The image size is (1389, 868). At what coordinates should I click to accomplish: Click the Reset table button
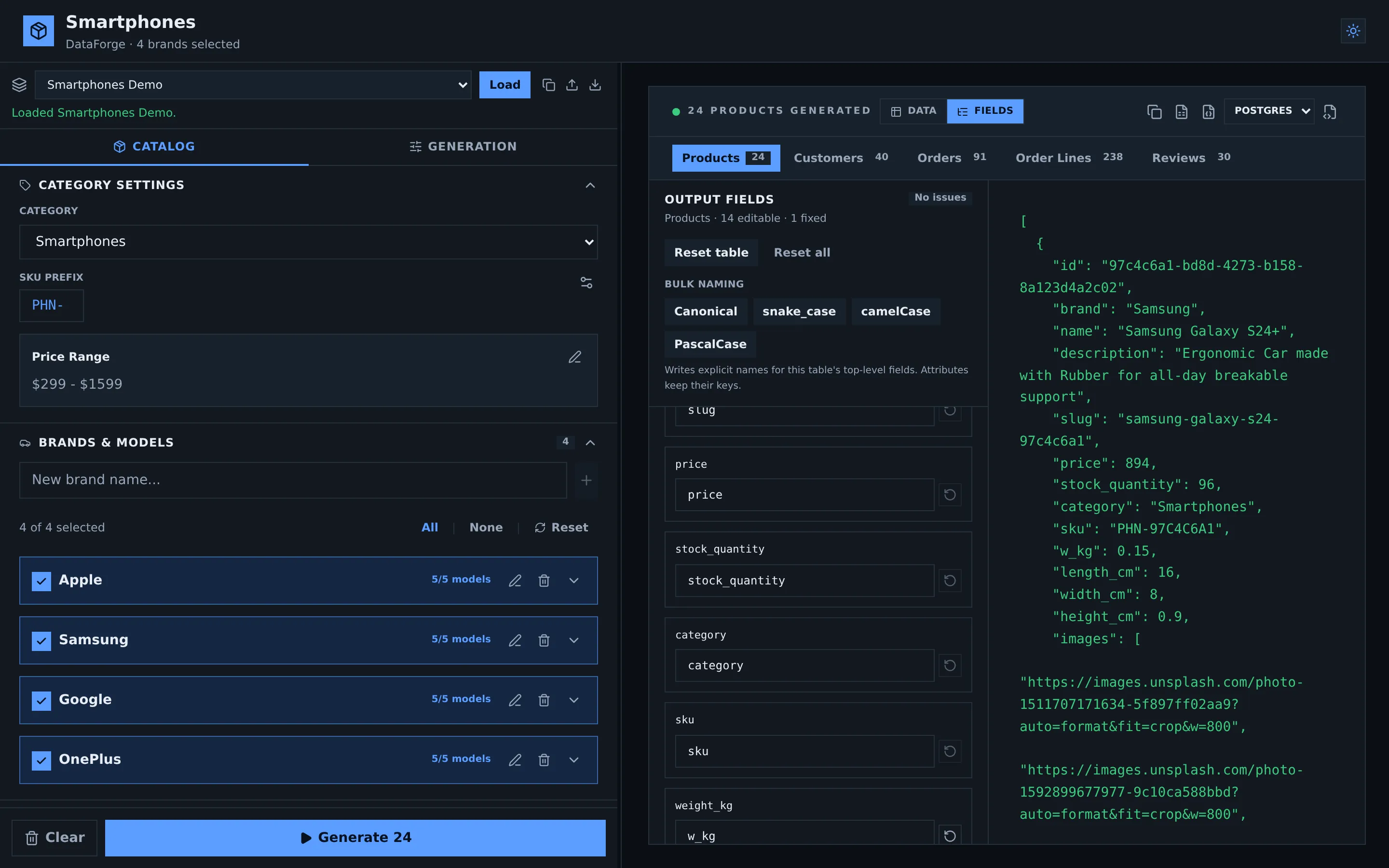(711, 253)
